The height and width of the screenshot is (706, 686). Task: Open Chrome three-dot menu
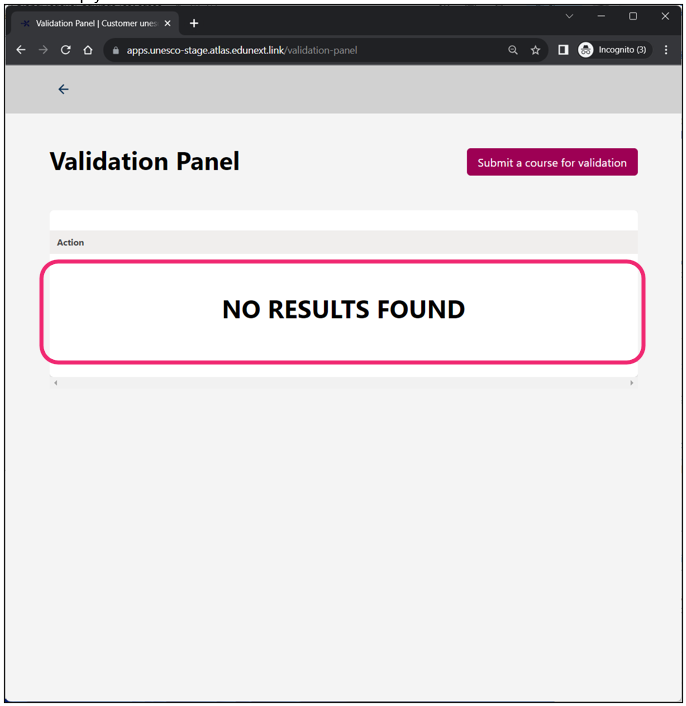tap(666, 50)
